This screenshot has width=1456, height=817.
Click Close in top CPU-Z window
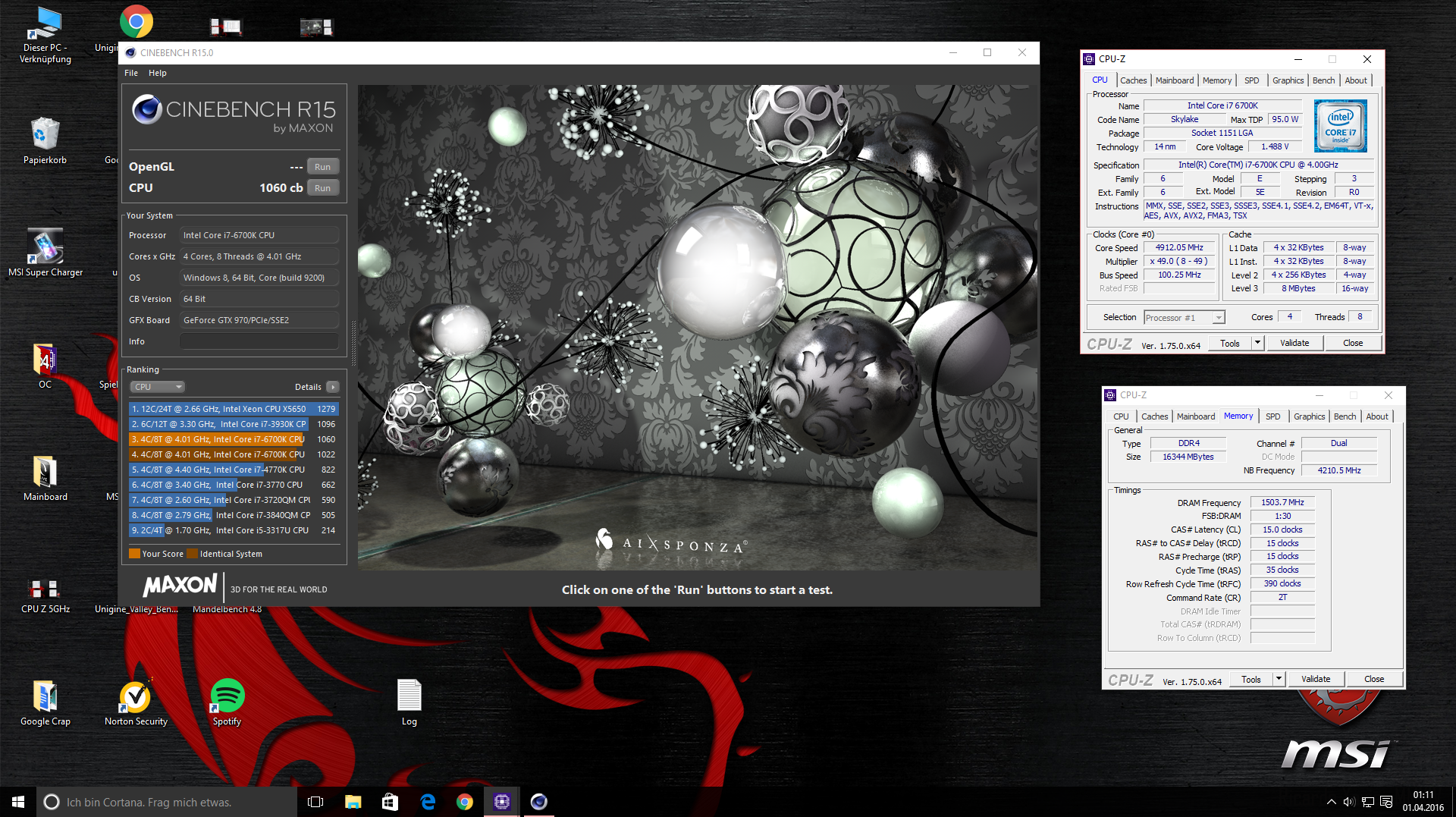1353,344
